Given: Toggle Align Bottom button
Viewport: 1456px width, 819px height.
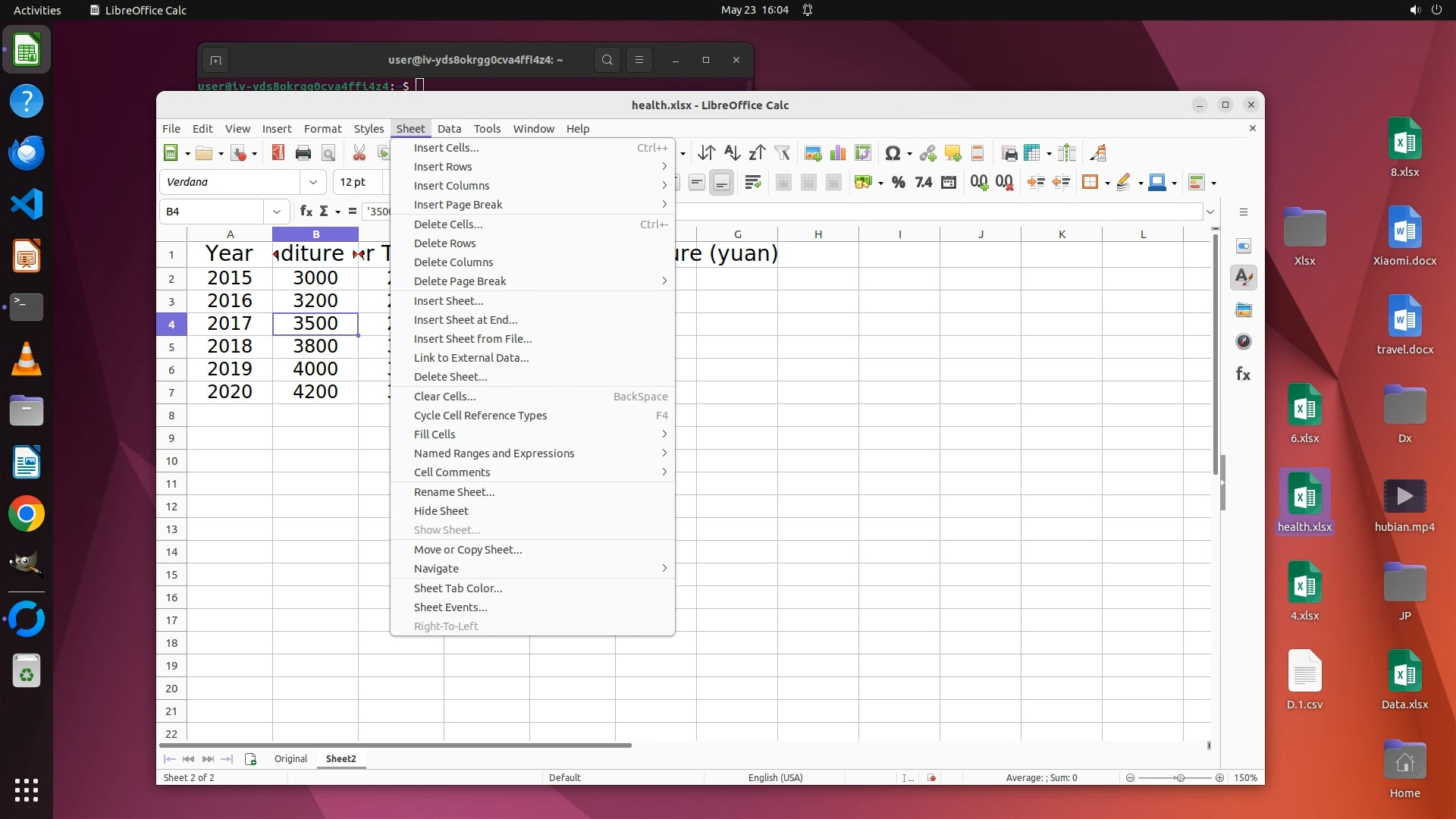Looking at the screenshot, I should point(722,182).
